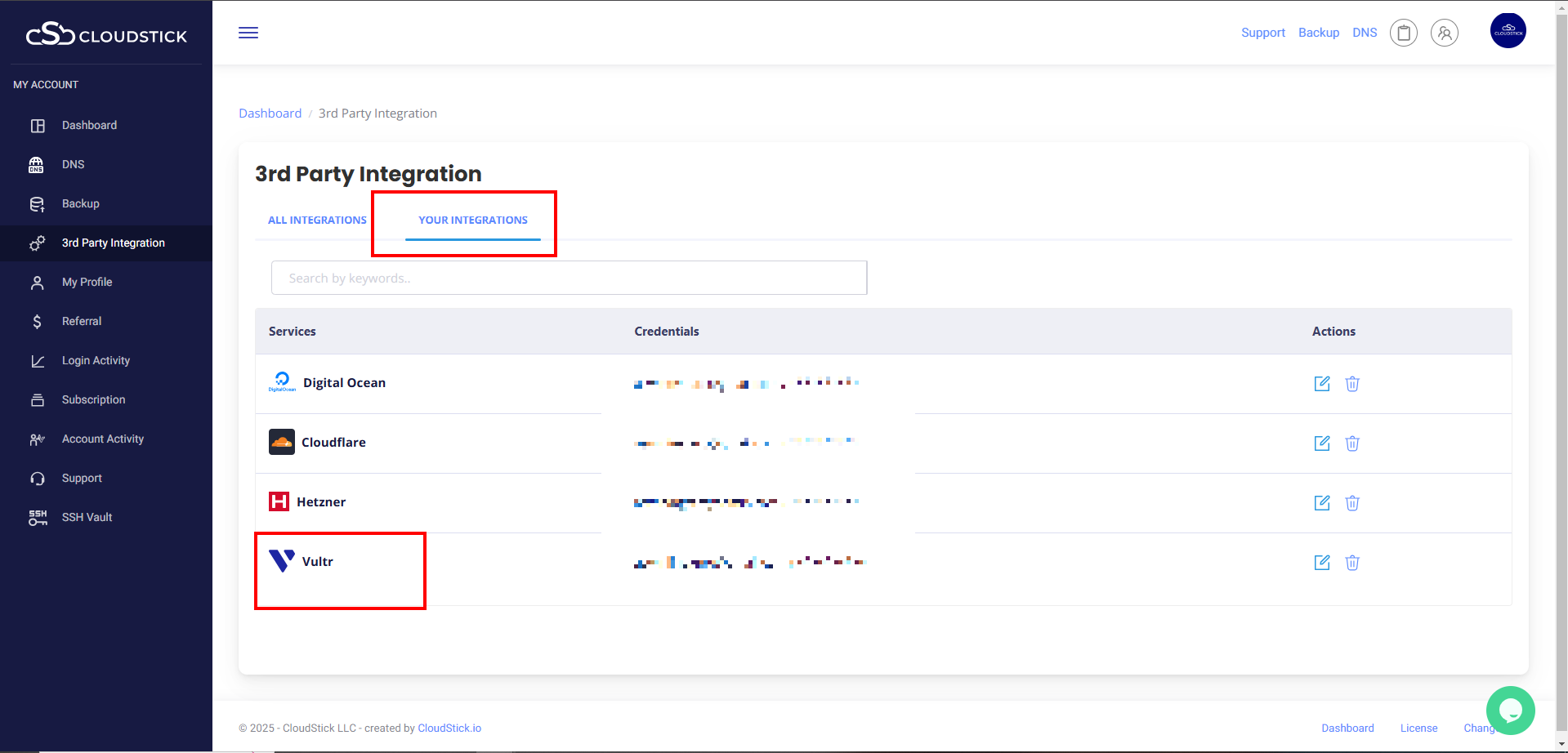Image resolution: width=1568 pixels, height=753 pixels.
Task: Follow the Dashboard breadcrumb link
Action: click(270, 114)
